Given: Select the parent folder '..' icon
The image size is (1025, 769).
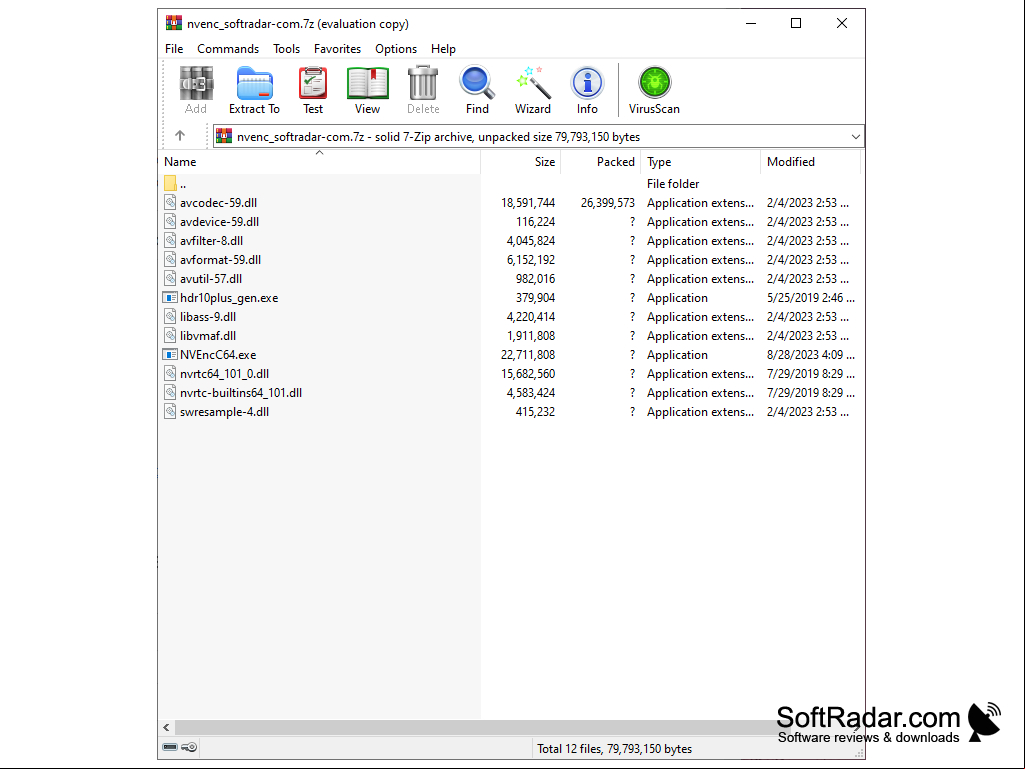Looking at the screenshot, I should point(170,184).
